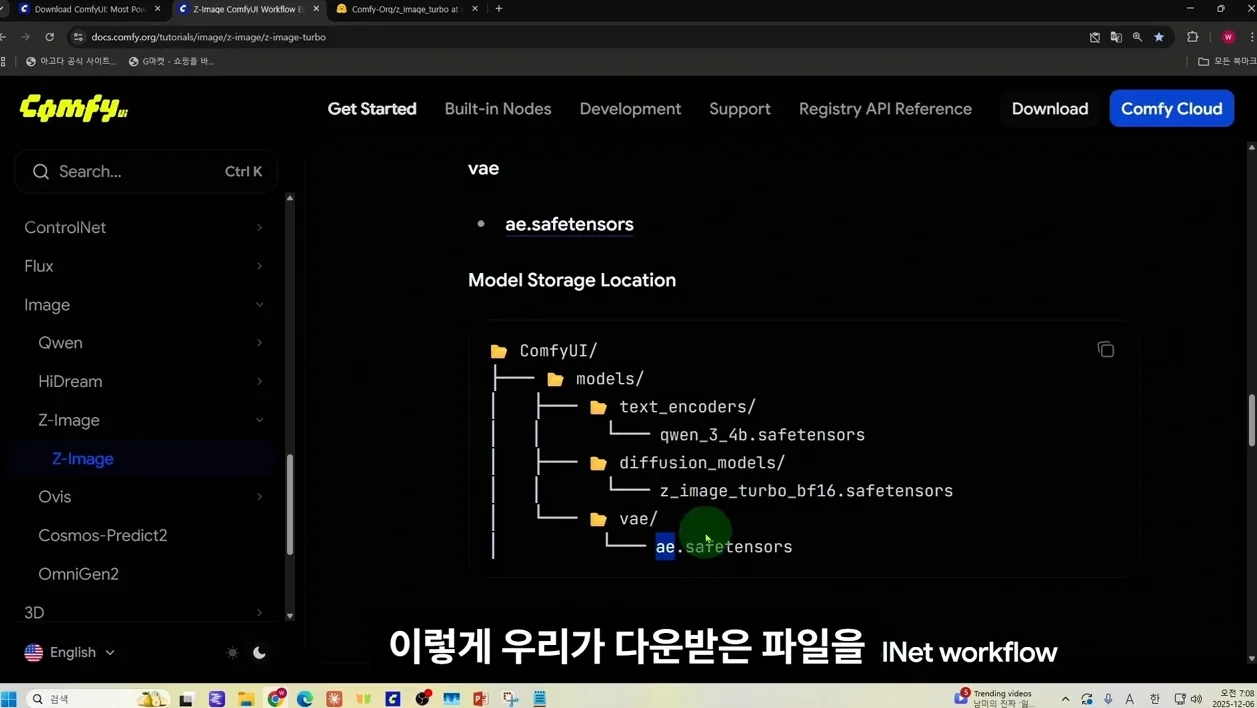The image size is (1257, 708).
Task: Expand the ControlNet sidebar section
Action: [x=146, y=227]
